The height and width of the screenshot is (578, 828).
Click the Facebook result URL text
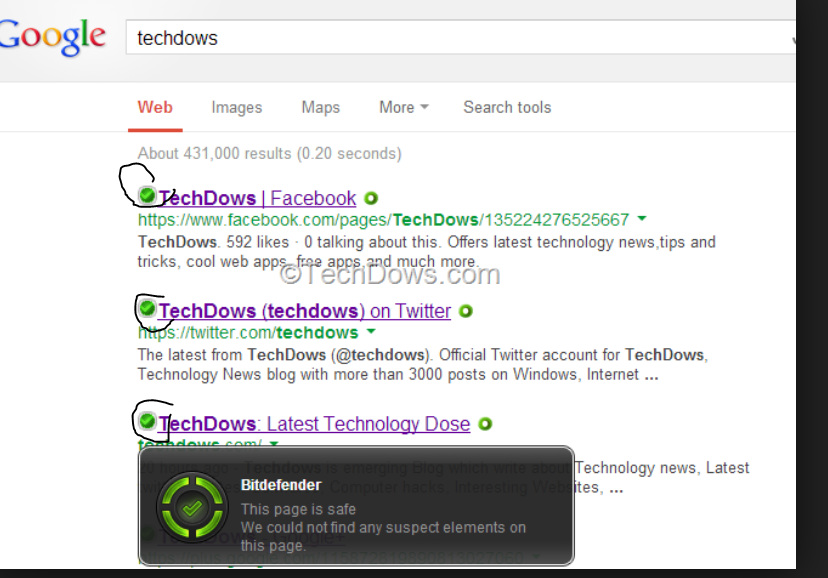[x=383, y=220]
